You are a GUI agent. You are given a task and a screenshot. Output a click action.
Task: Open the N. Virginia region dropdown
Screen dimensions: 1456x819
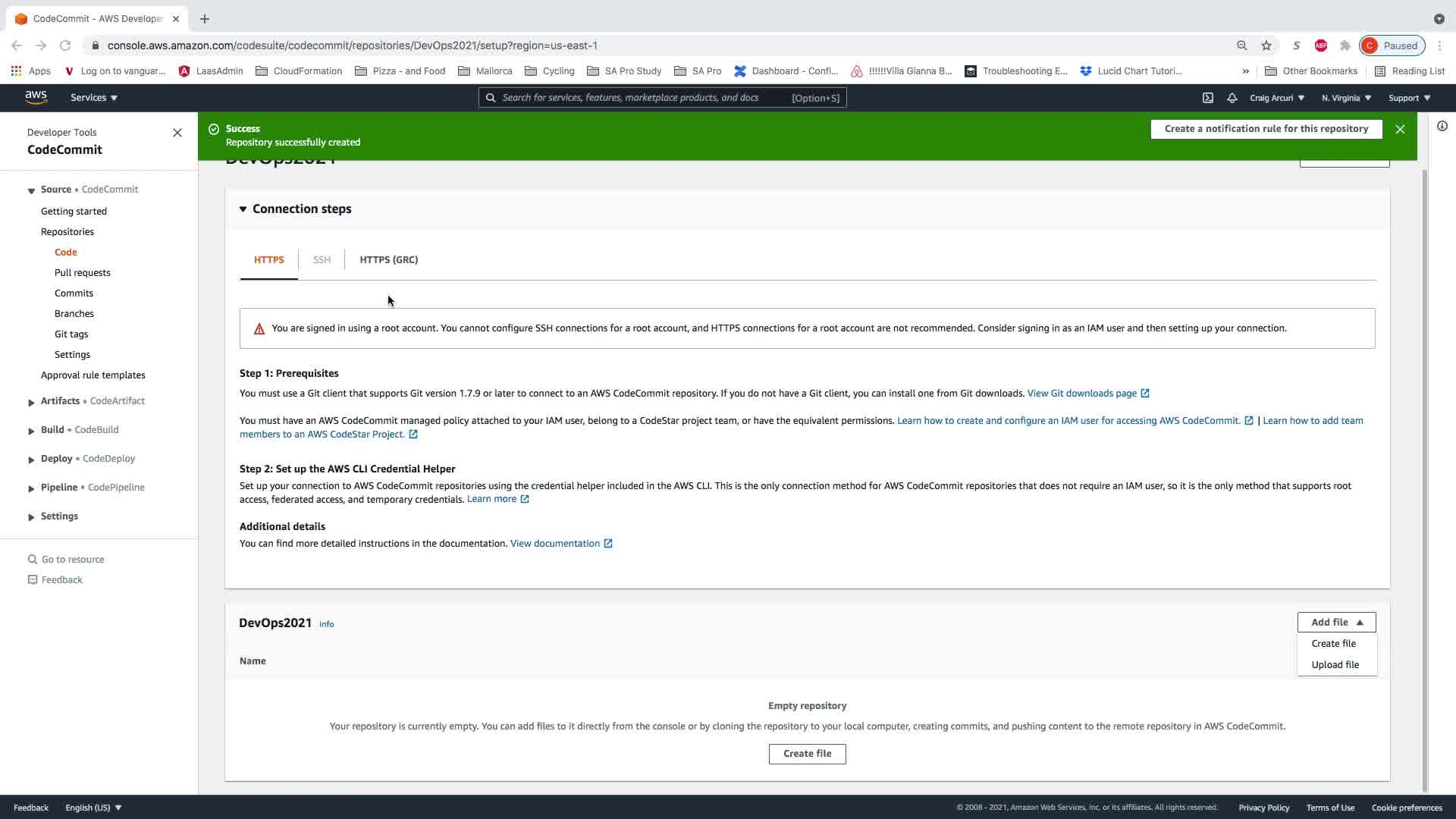coord(1346,98)
